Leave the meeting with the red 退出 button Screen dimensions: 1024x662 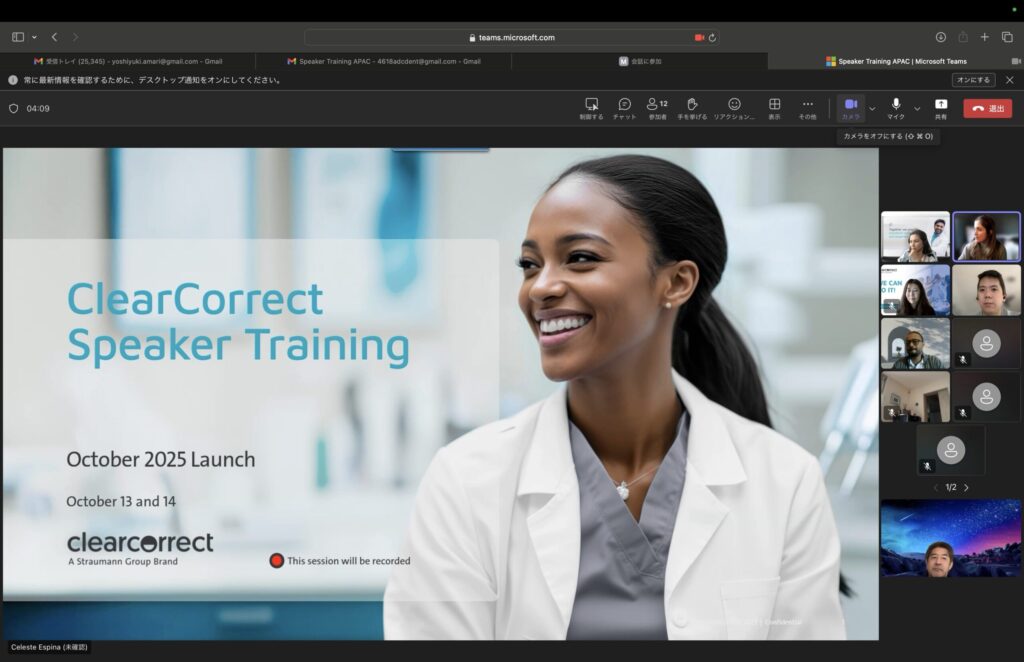tap(987, 108)
